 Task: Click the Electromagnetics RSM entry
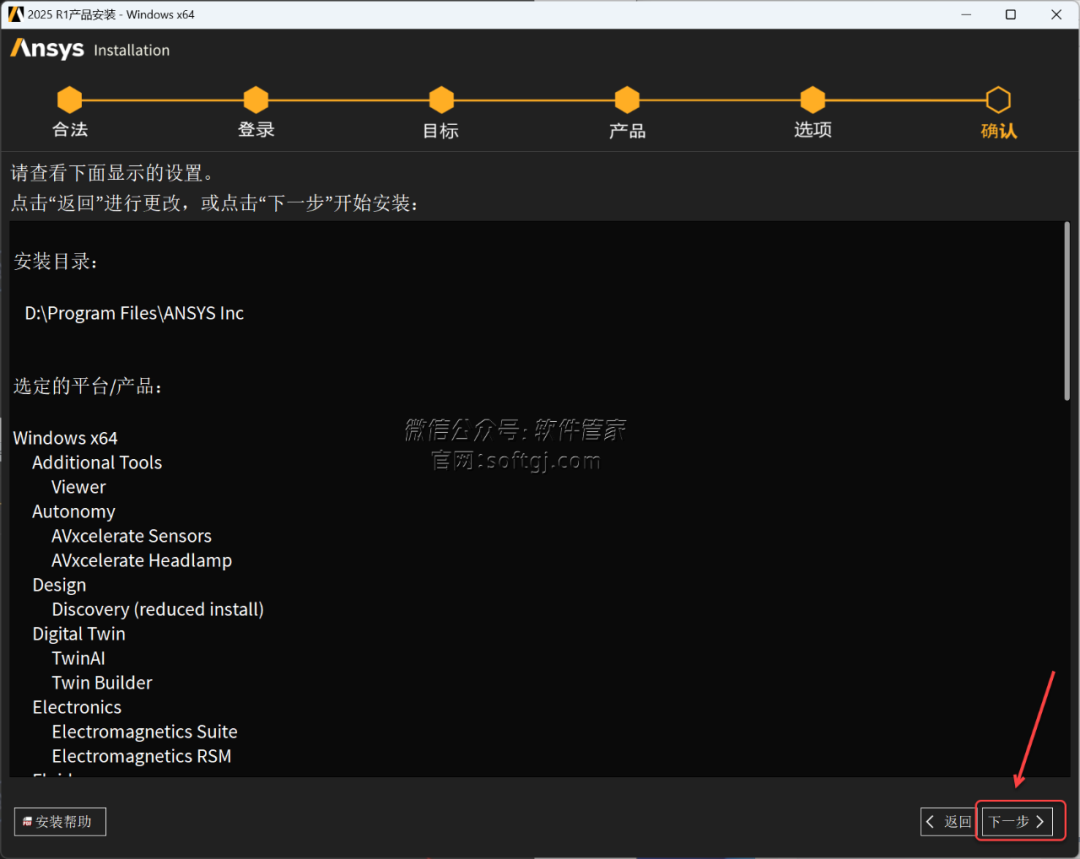[x=142, y=756]
